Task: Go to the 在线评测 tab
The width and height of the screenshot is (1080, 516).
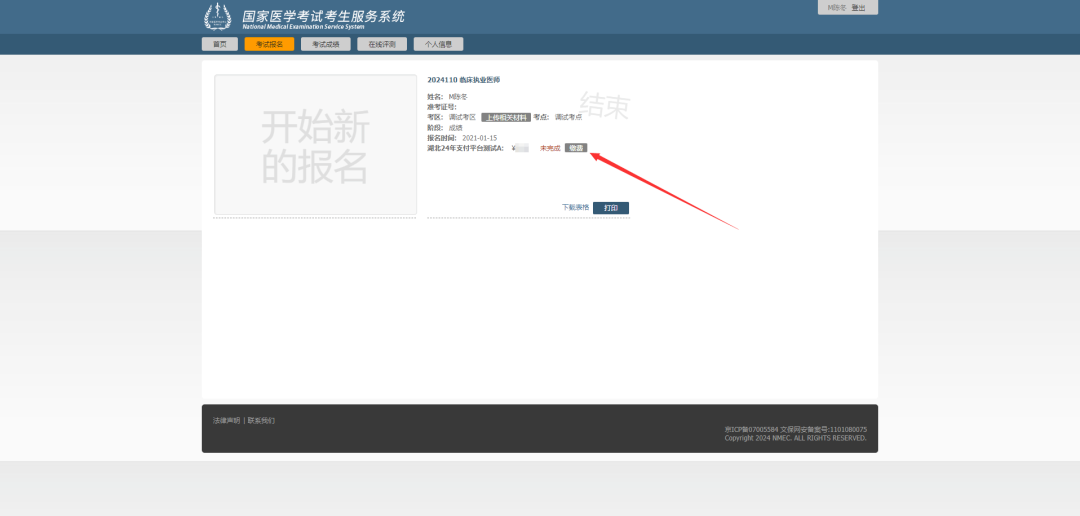Action: pyautogui.click(x=382, y=44)
